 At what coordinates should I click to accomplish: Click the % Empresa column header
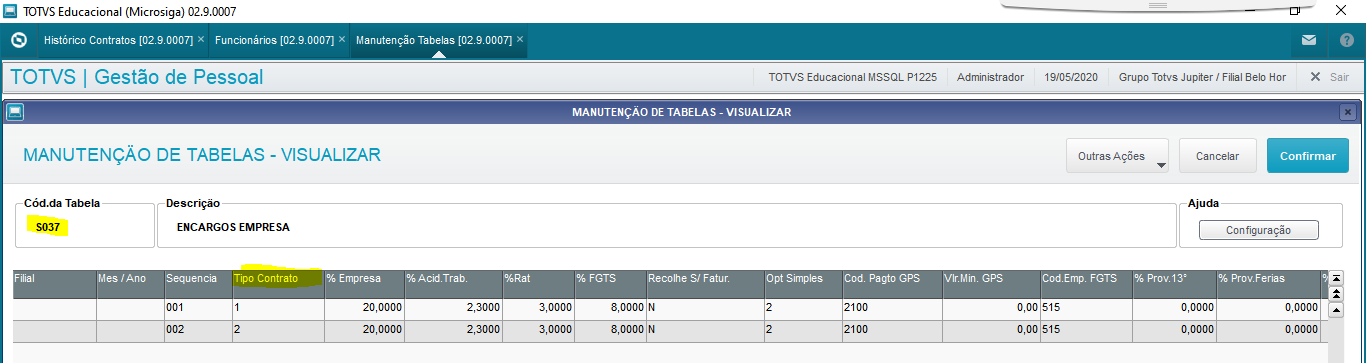pos(364,283)
